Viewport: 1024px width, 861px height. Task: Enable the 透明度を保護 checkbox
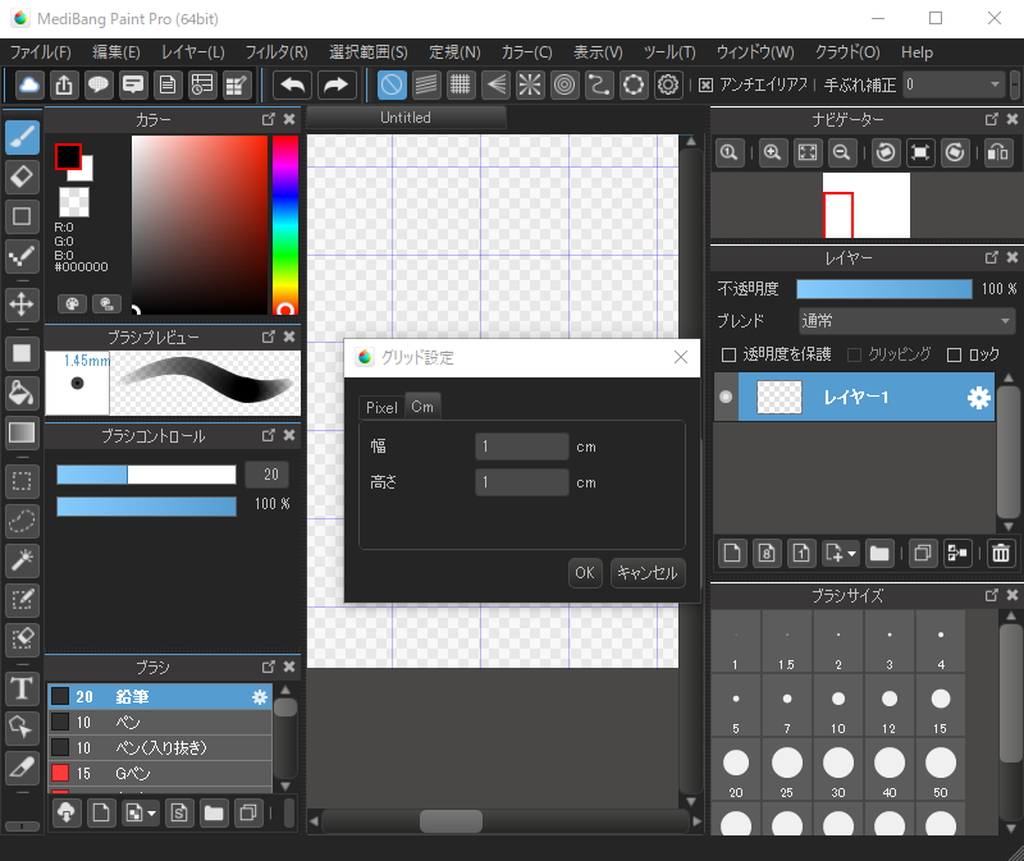coord(729,355)
